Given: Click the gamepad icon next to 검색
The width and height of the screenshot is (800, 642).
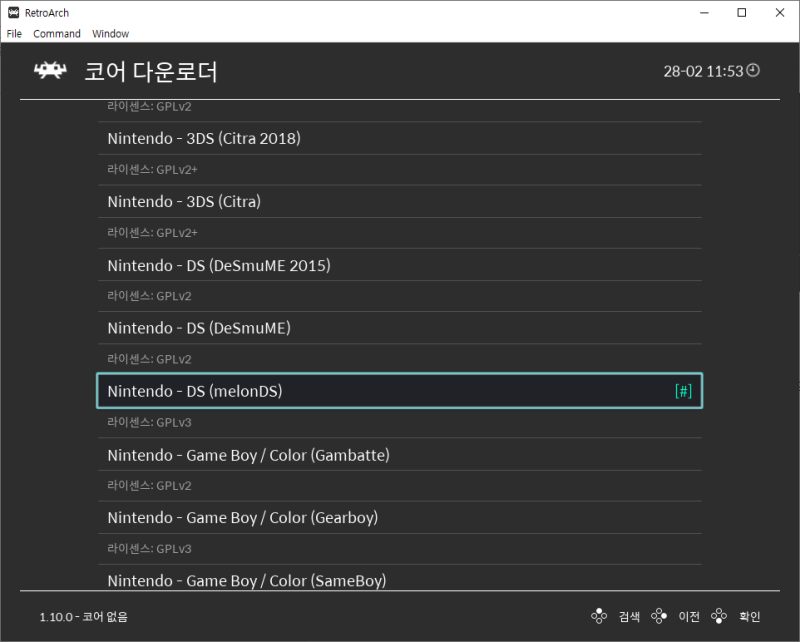Looking at the screenshot, I should [599, 616].
